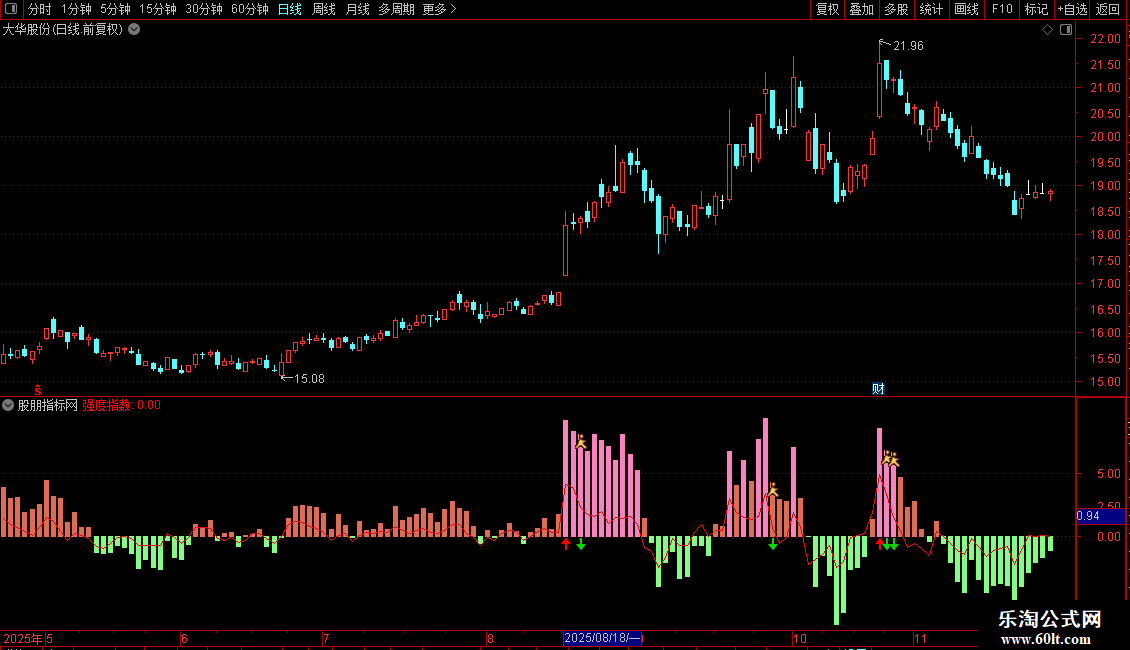Click the double running man signal icons late October
Screen dimensions: 1130x650
pyautogui.click(x=891, y=458)
